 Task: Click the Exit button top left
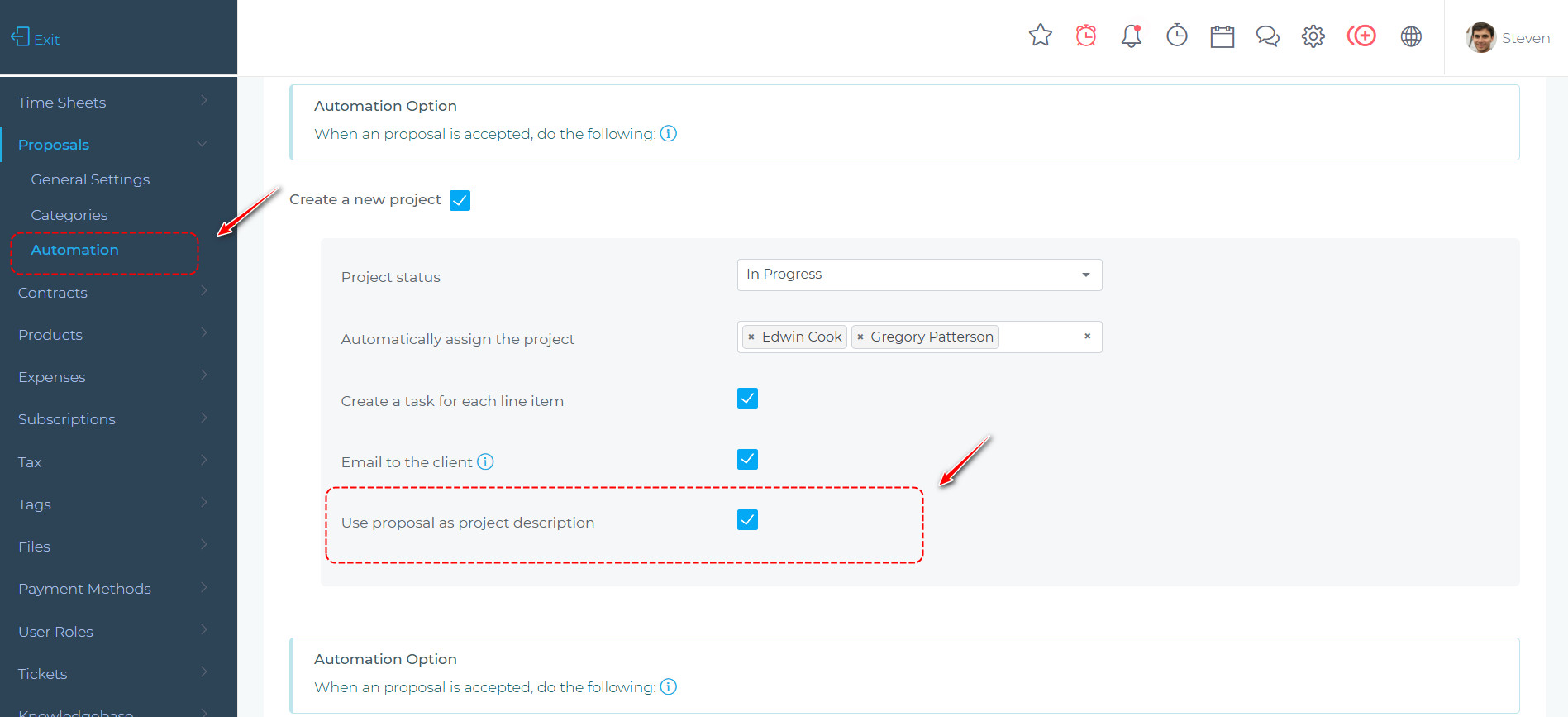point(35,37)
